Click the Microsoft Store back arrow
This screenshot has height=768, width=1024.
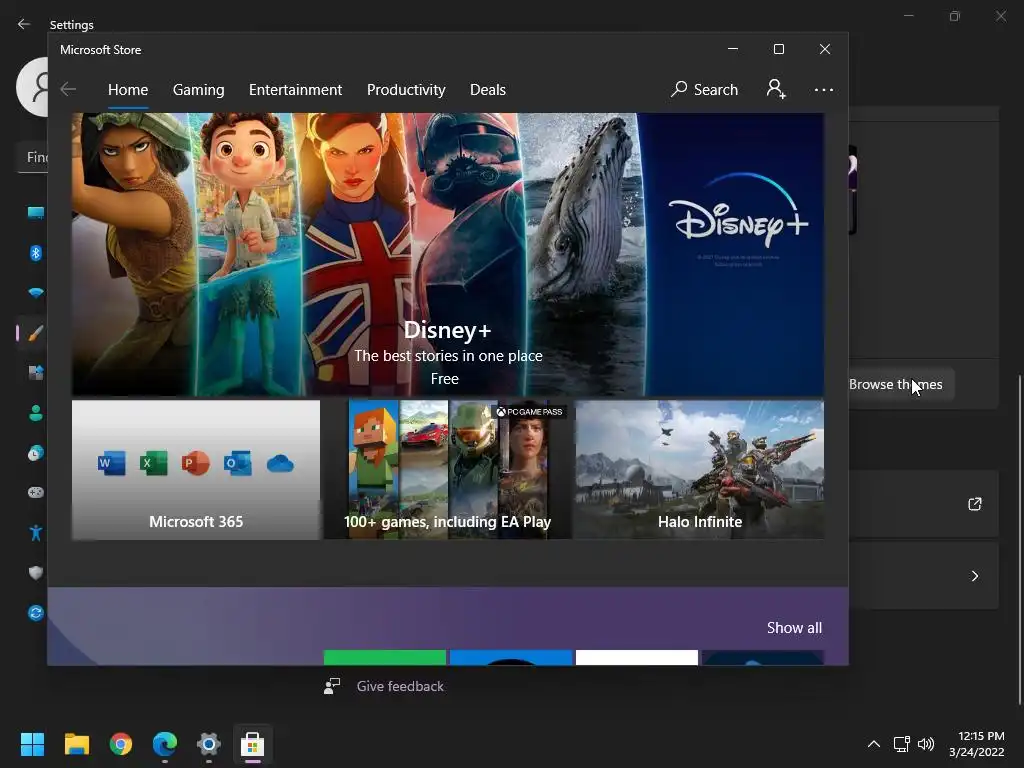[x=68, y=89]
